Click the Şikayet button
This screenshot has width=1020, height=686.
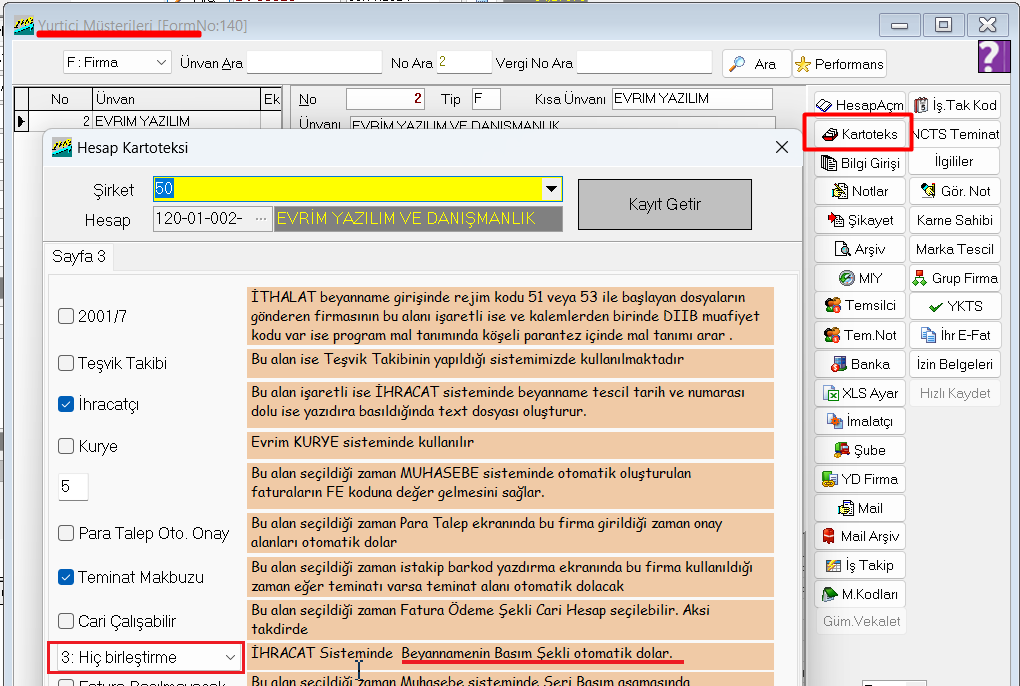coord(858,220)
